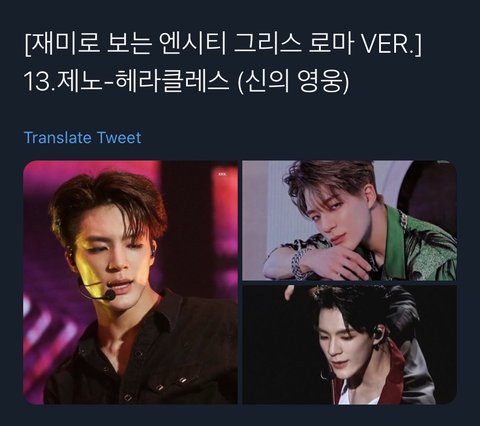Open the bottom-right photo with red jacket
The image size is (480, 426).
coord(349,344)
